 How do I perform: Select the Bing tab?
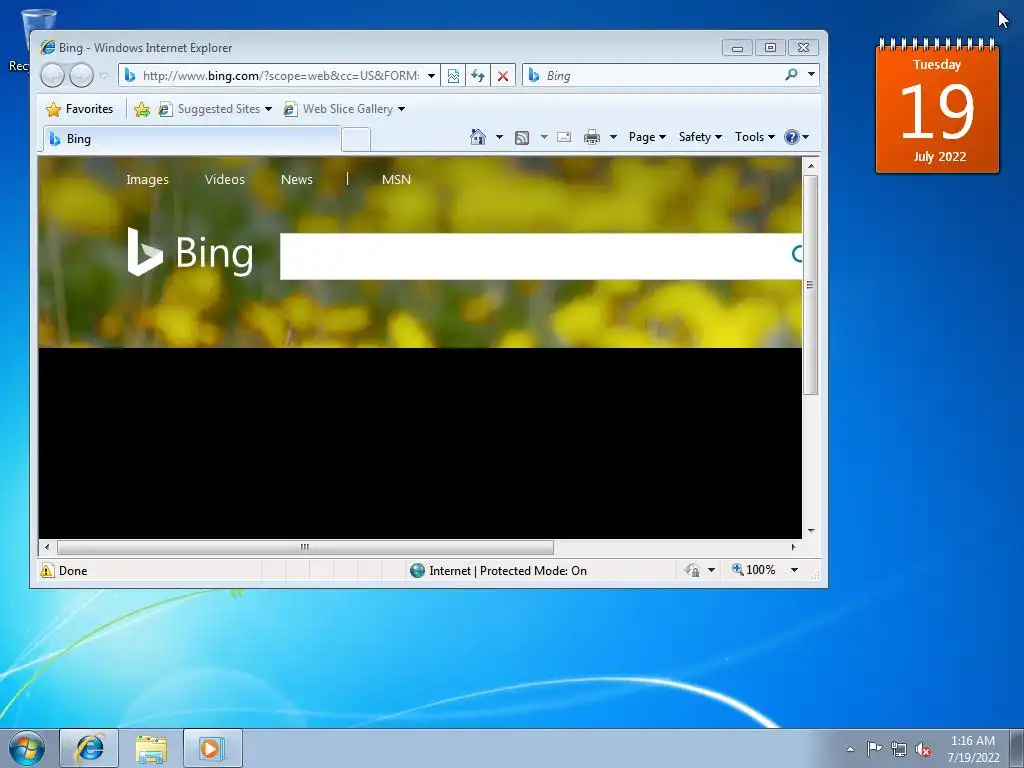tap(192, 139)
